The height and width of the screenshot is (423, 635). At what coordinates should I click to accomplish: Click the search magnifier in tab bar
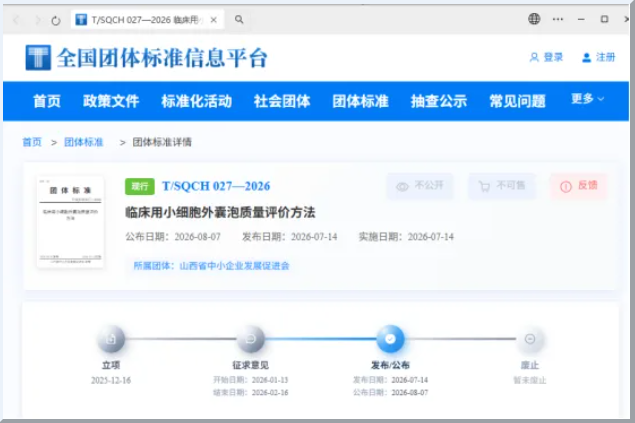[x=239, y=19]
